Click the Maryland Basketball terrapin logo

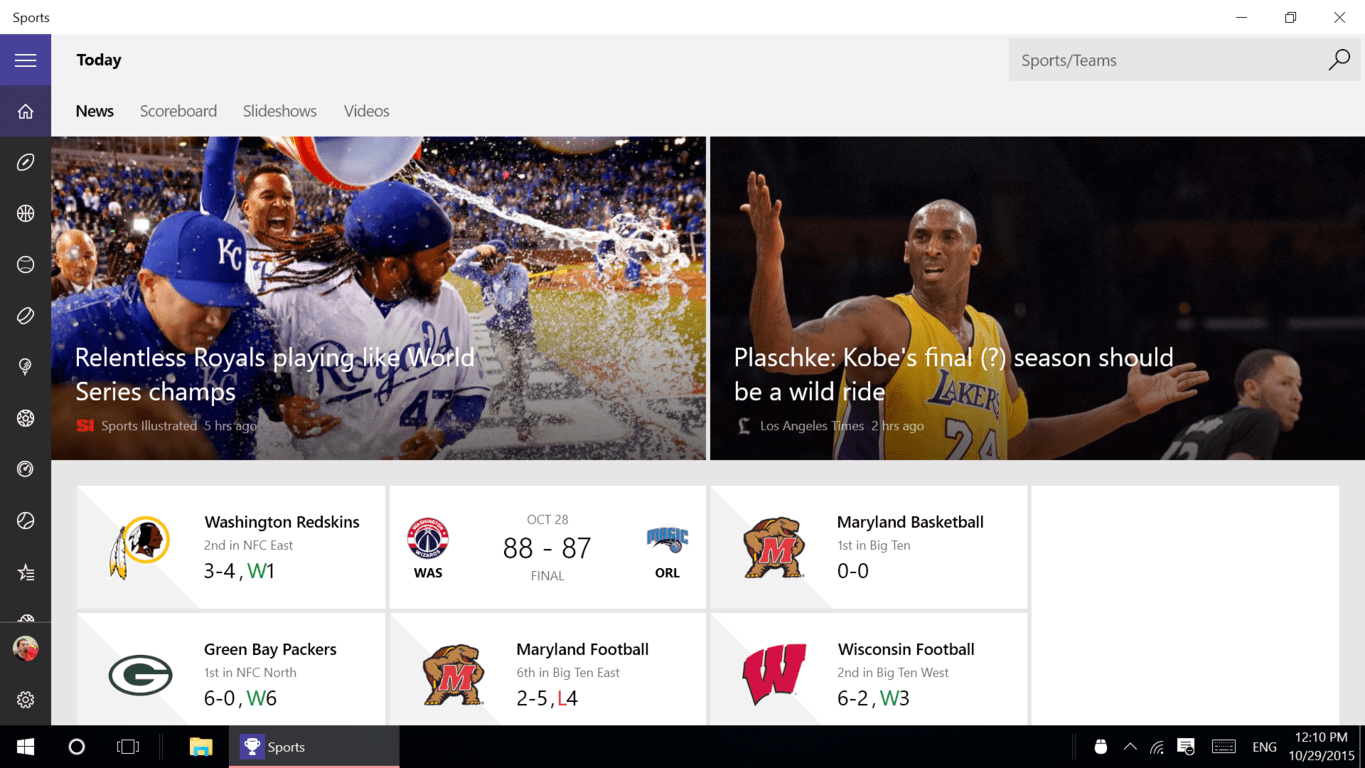pyautogui.click(x=774, y=547)
